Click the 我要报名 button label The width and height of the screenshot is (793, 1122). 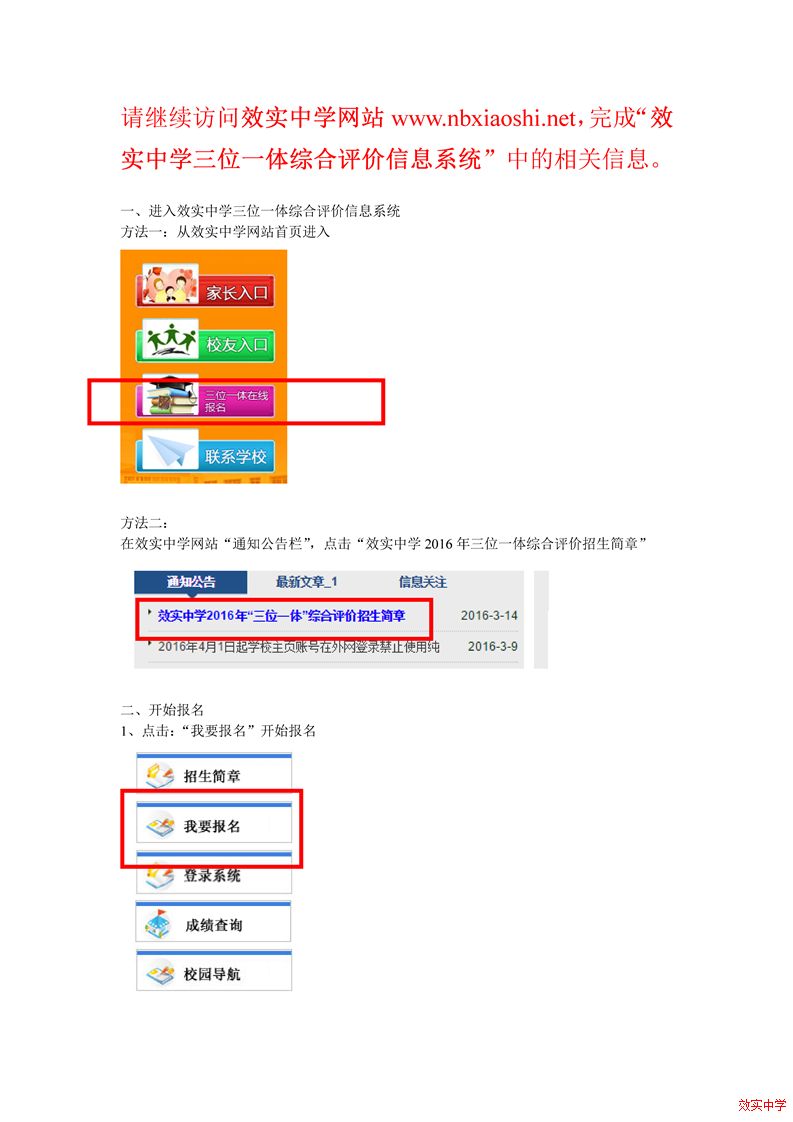pos(212,826)
